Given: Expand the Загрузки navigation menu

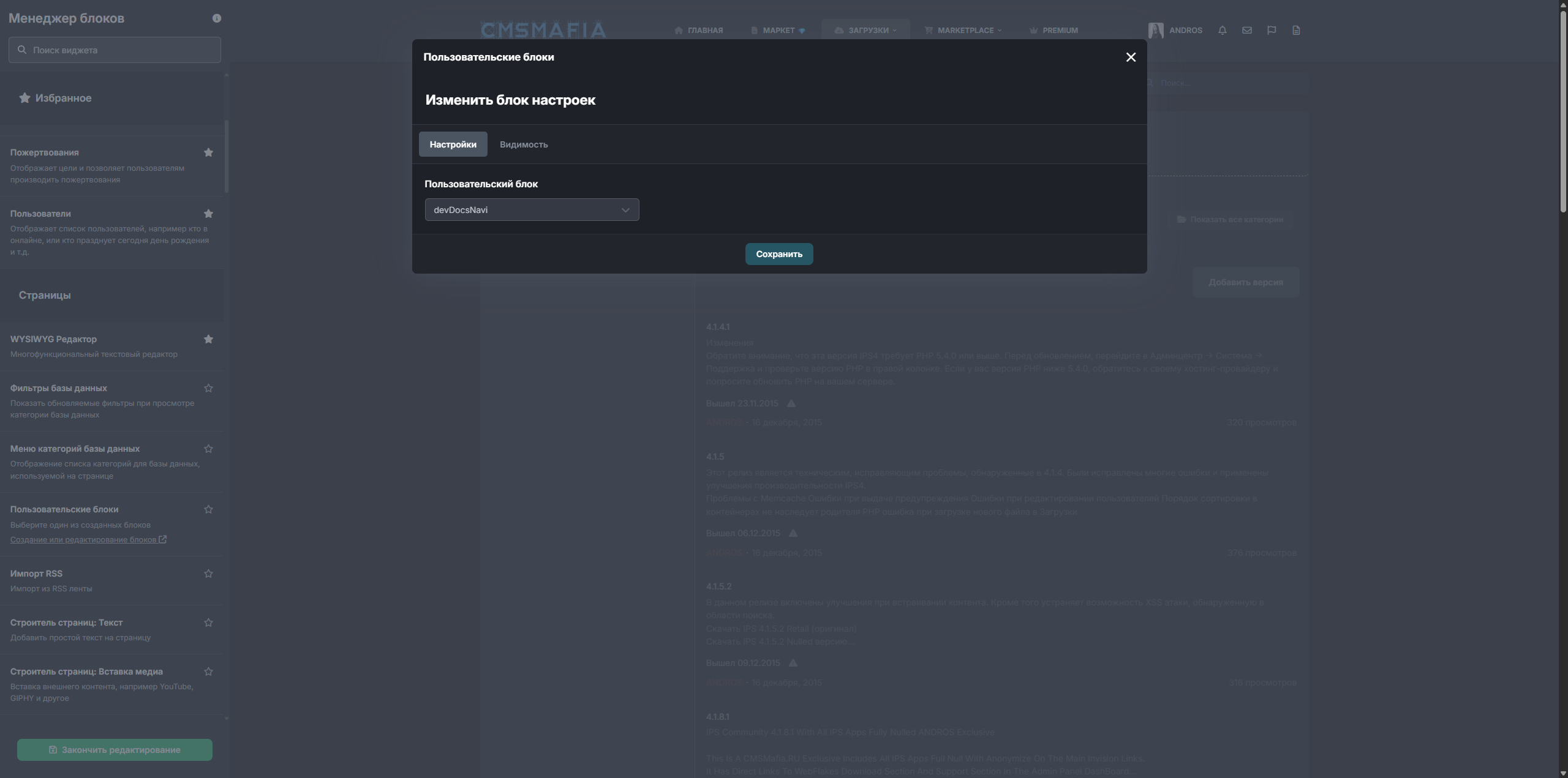Looking at the screenshot, I should coord(865,30).
